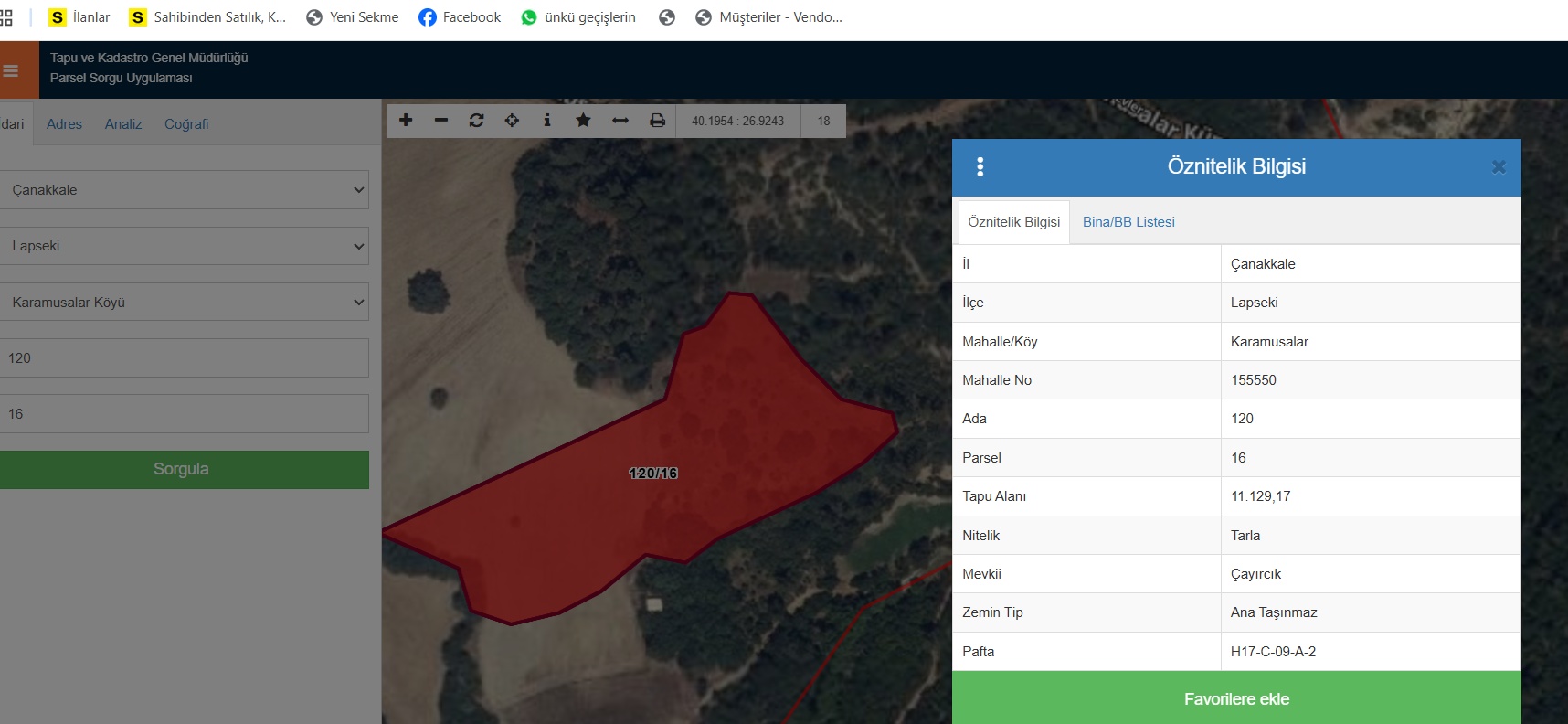This screenshot has width=1568, height=724.
Task: Activate the locate crosshair tool
Action: click(x=512, y=121)
